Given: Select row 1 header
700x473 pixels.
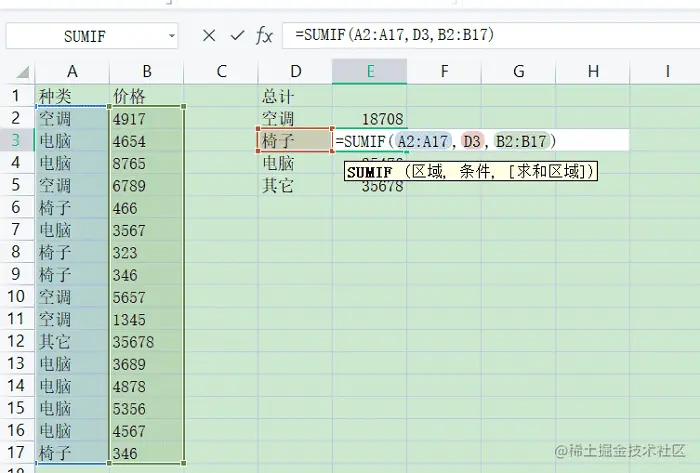Looking at the screenshot, I should tap(17, 95).
